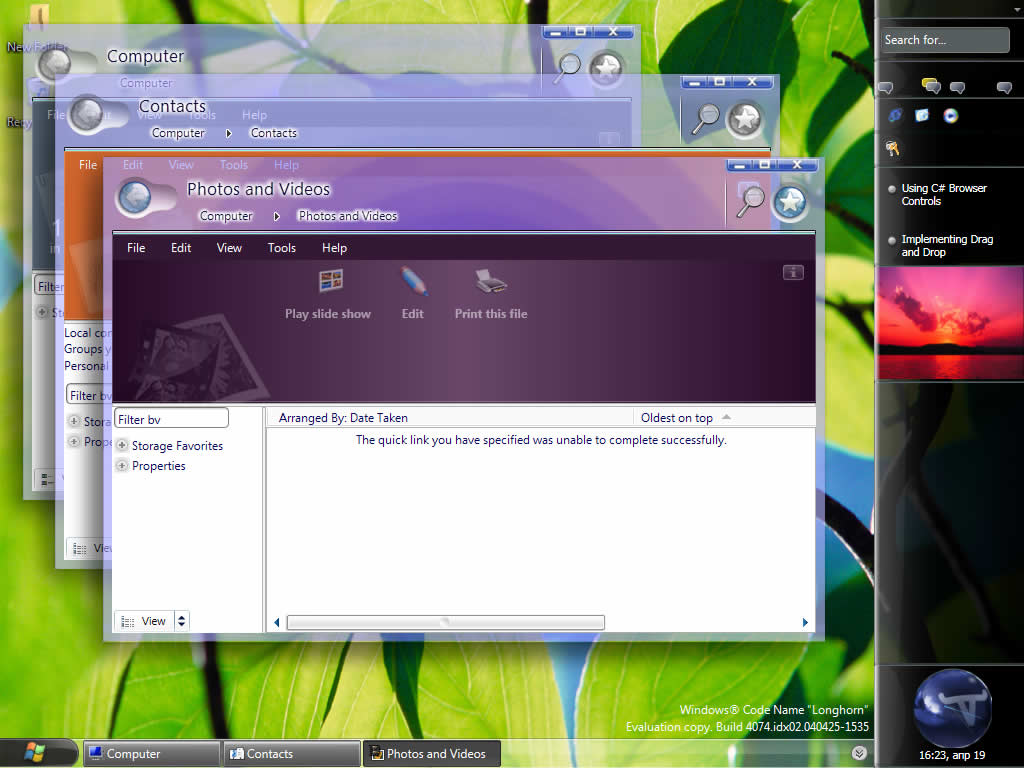Click the globe back orb in Photos and Videos
Screen dimensions: 1024x768
[x=135, y=197]
